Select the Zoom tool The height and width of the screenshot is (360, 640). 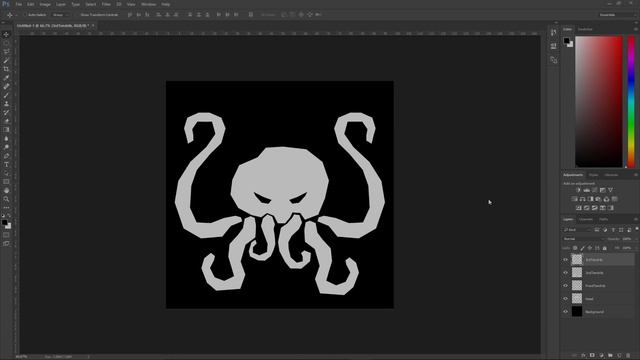(x=6, y=199)
